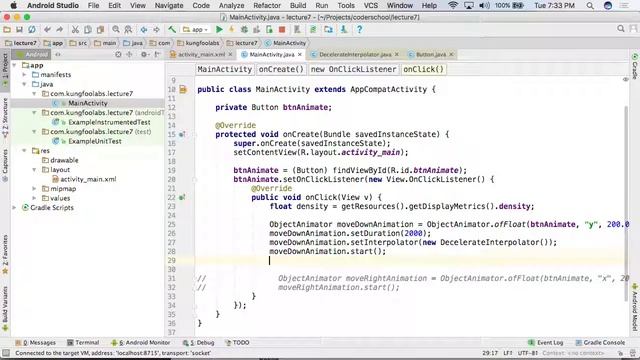Open the Terminal tool window
Screen dimensions: 640x360
83,342
